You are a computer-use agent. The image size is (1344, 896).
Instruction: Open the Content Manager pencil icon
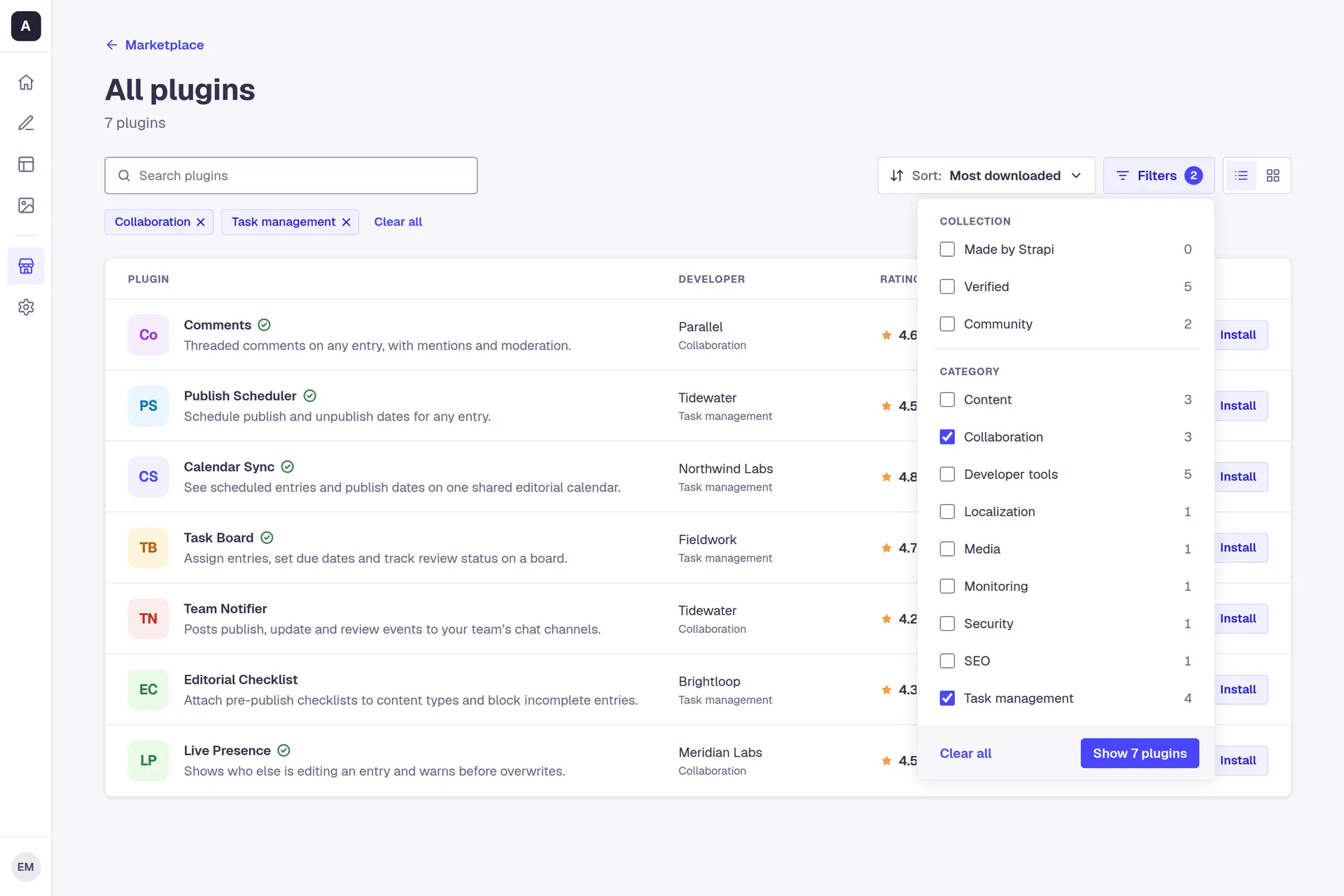(x=26, y=123)
